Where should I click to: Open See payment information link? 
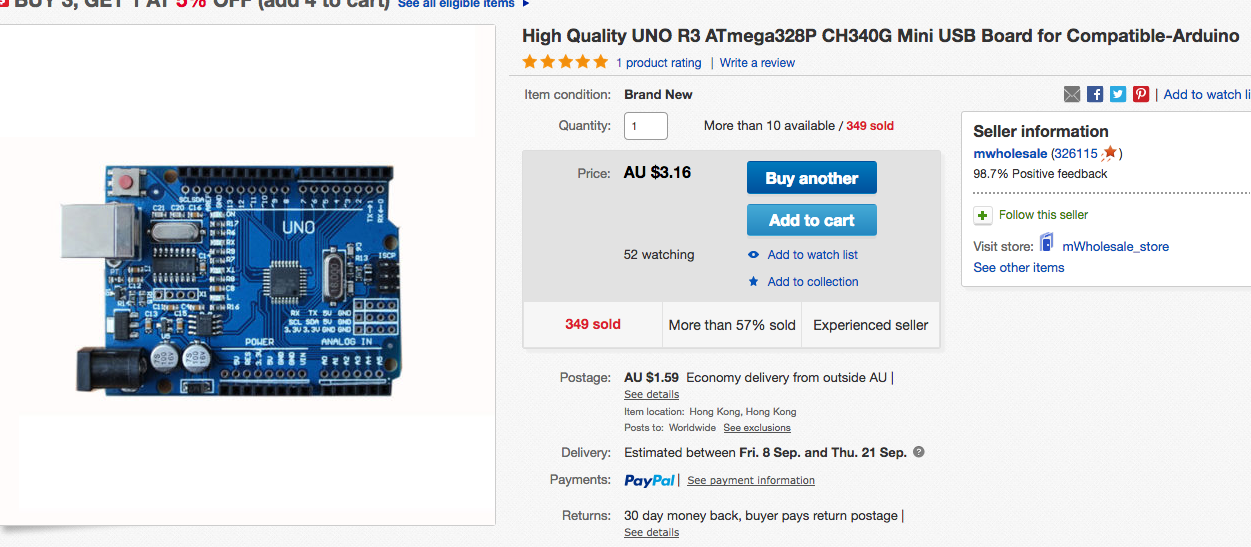tap(751, 481)
